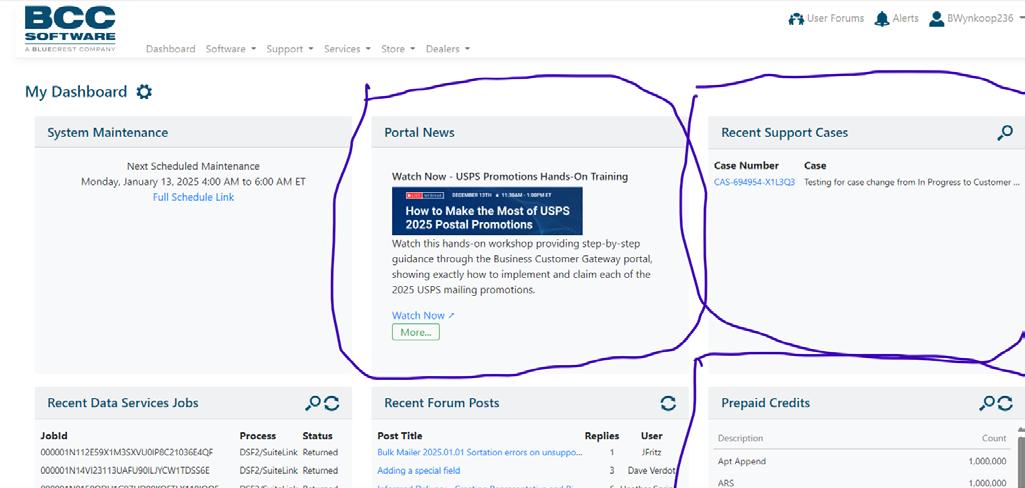1025x488 pixels.
Task: Click Dave Verdot user in forum posts
Action: 652,470
